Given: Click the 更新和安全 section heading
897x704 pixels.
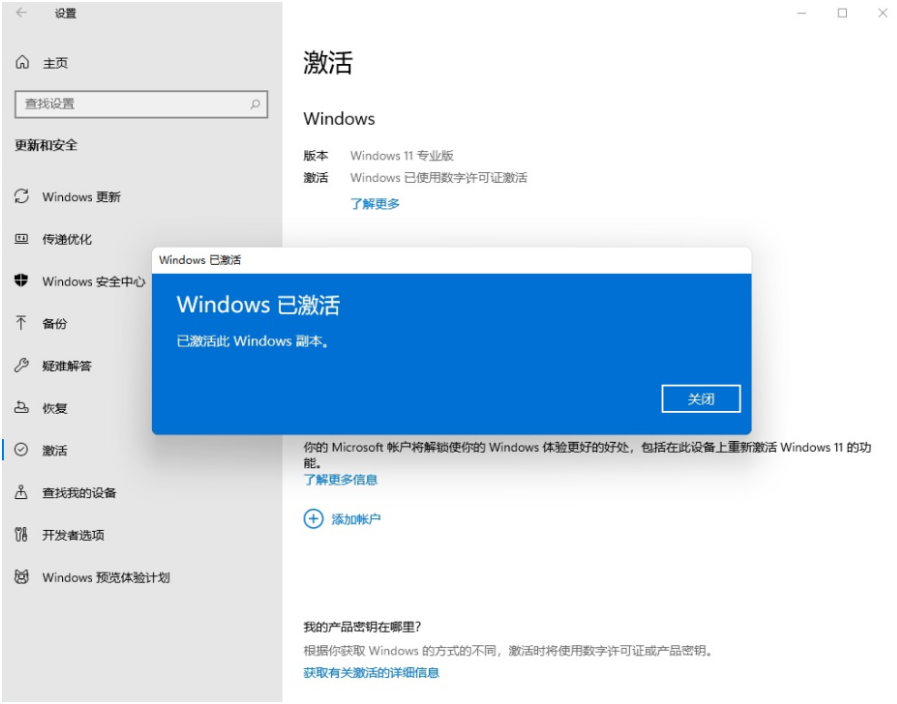Looking at the screenshot, I should [46, 145].
